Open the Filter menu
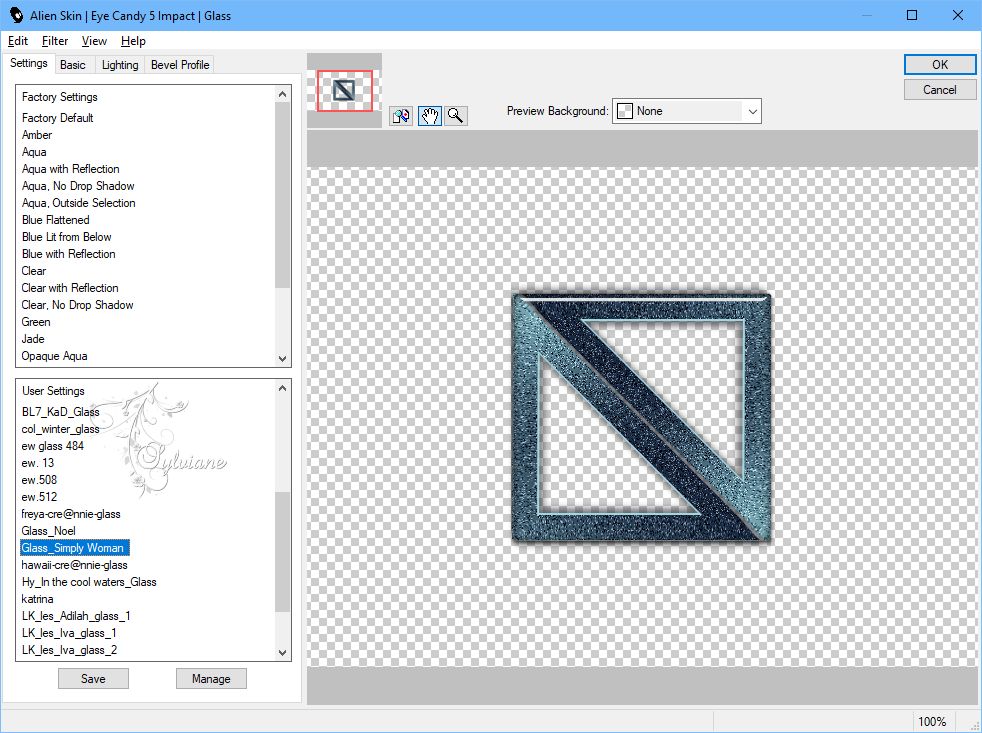Viewport: 982px width, 733px height. point(54,41)
